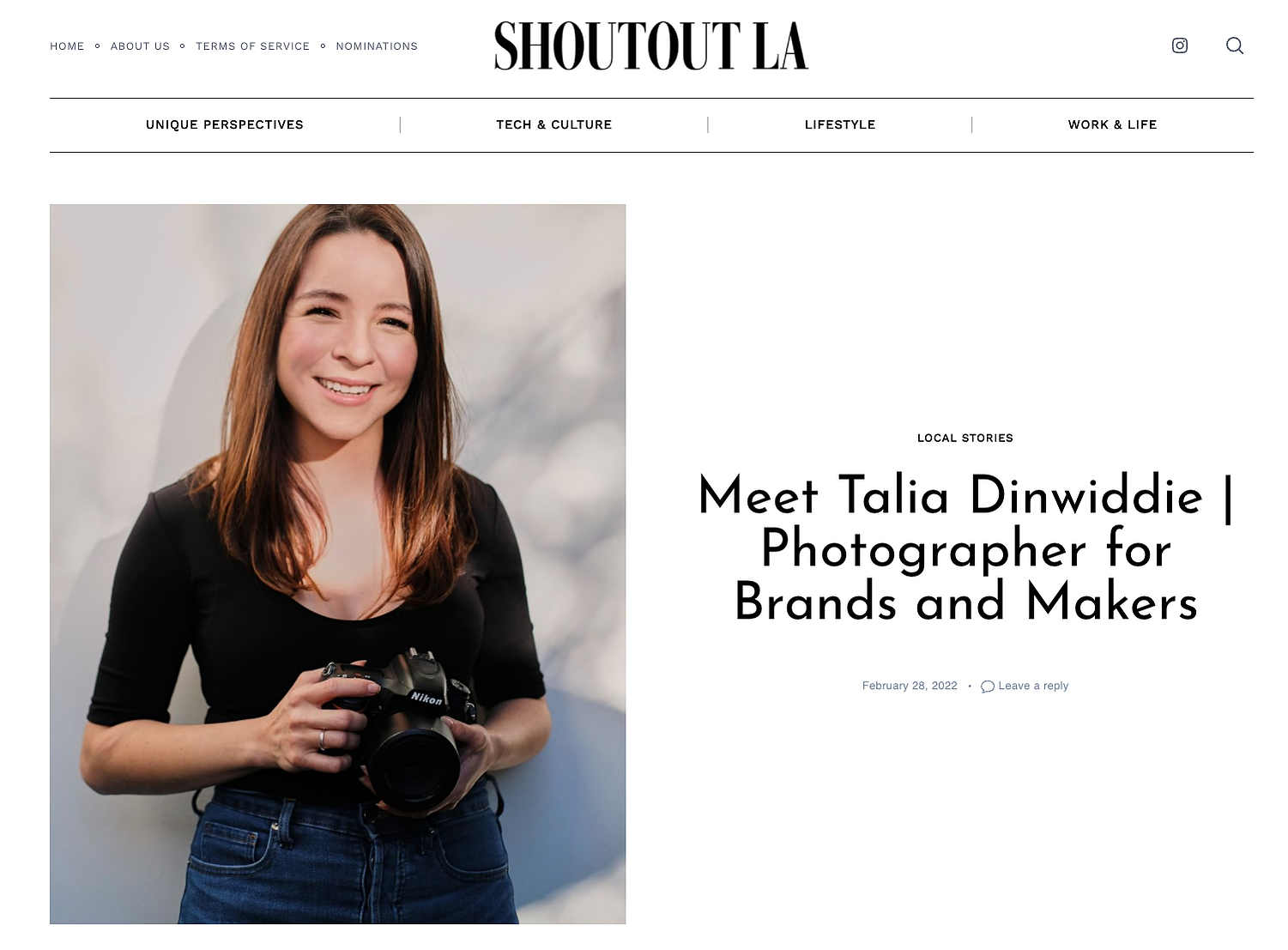Image resolution: width=1288 pixels, height=950 pixels.
Task: Open the UNIQUE PERSPECTIVES category
Action: (225, 124)
